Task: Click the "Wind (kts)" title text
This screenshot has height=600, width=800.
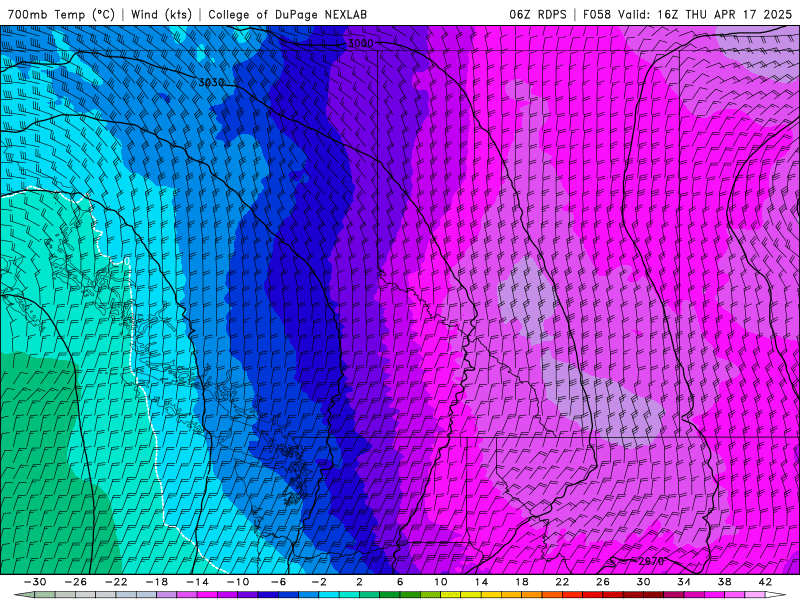Action: [x=161, y=14]
